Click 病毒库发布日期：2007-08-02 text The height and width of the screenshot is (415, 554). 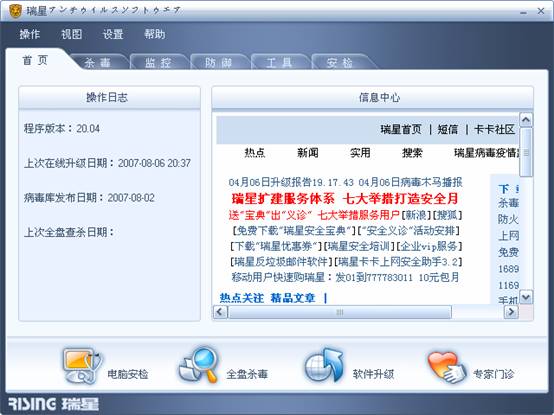click(x=89, y=197)
